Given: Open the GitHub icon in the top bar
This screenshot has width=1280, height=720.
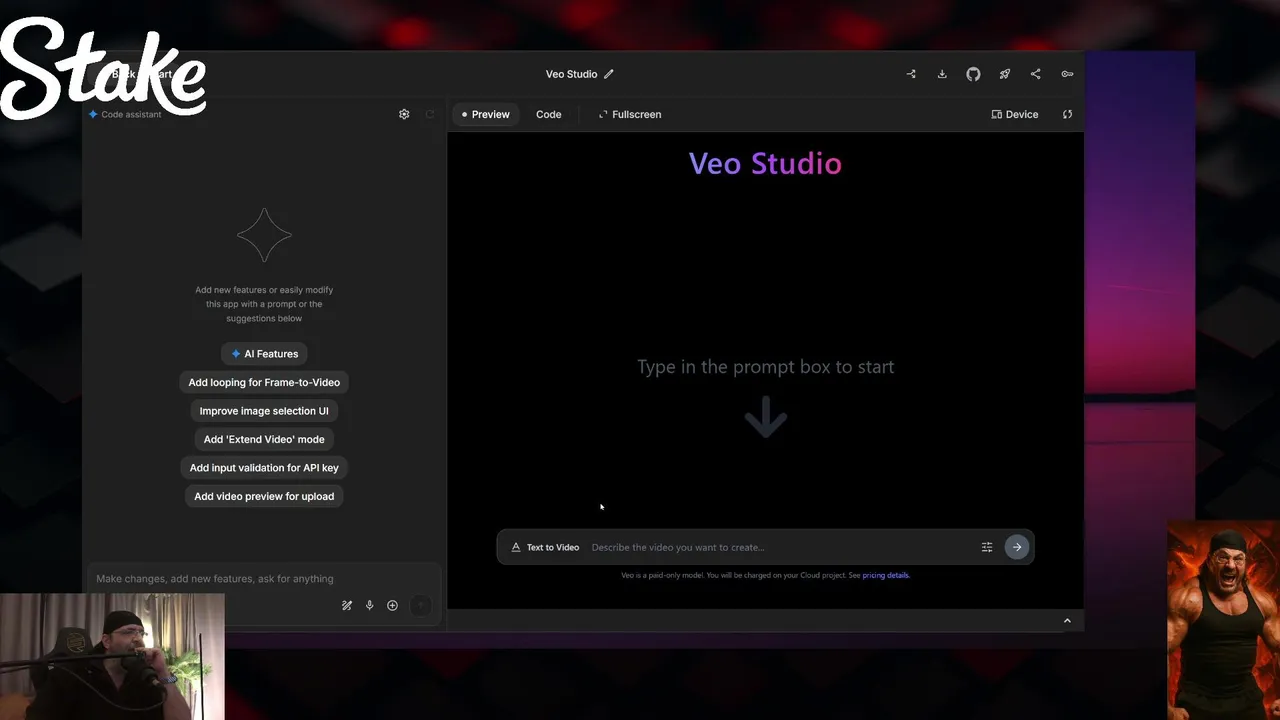Looking at the screenshot, I should 973,74.
